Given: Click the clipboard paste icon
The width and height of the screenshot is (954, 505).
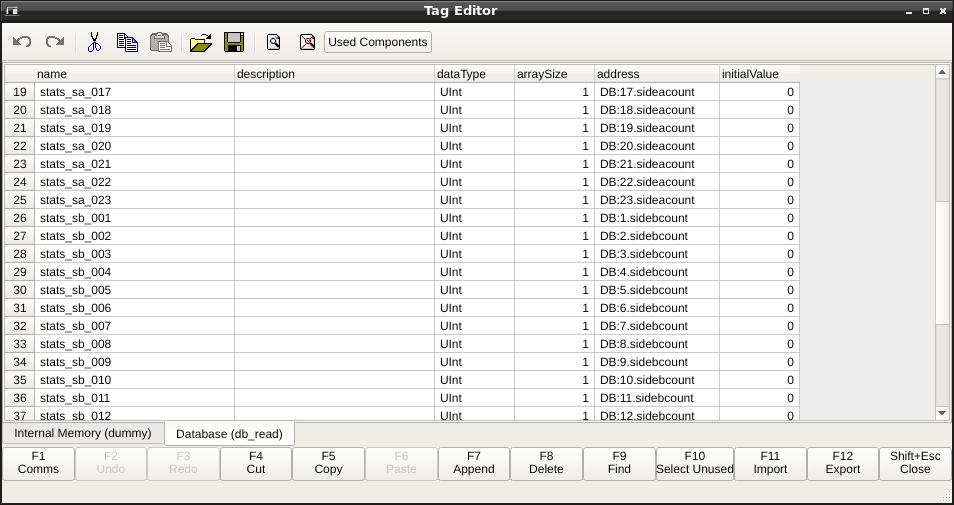Looking at the screenshot, I should (x=160, y=42).
